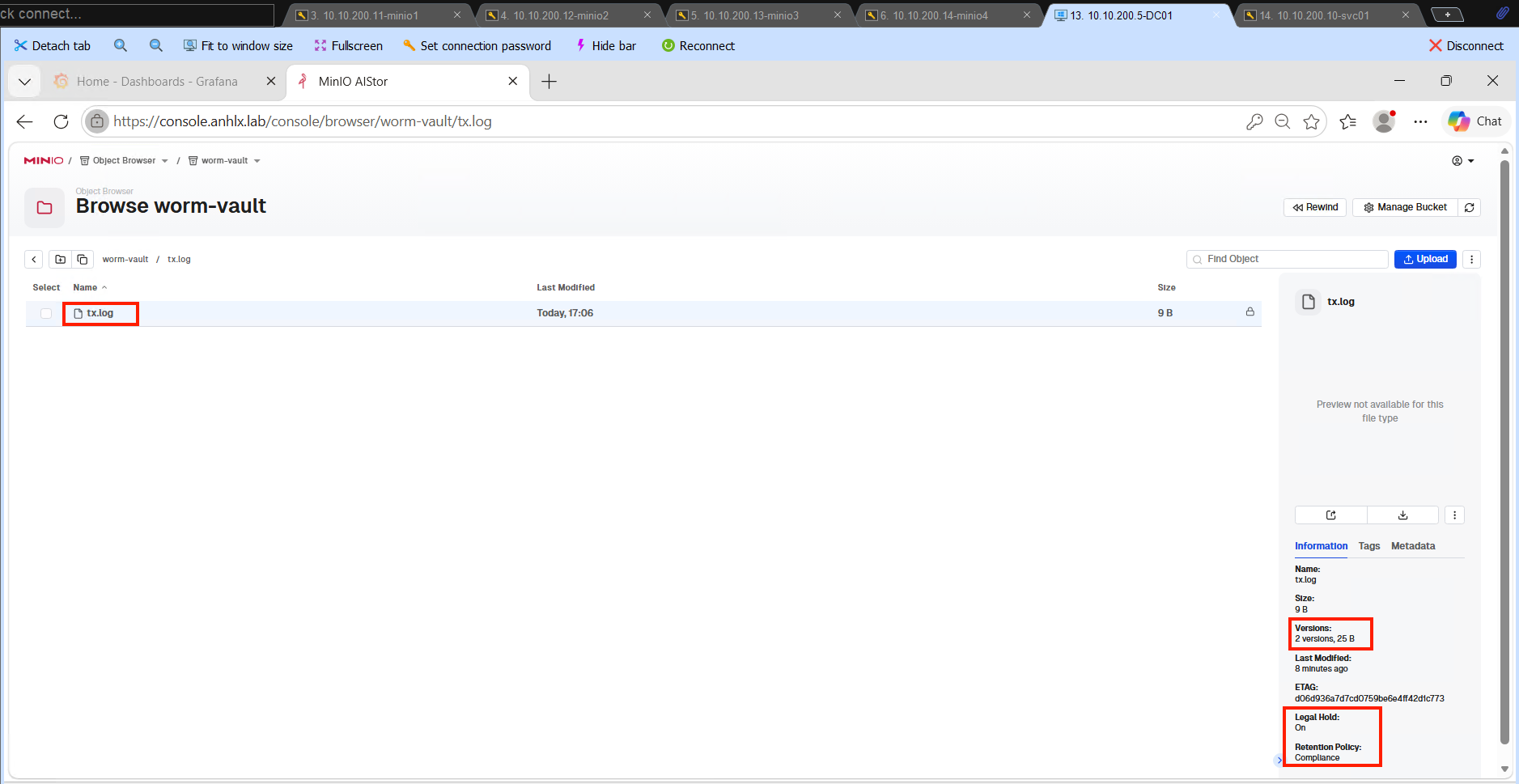Click Hide bar option
This screenshot has height=784, width=1519.
[x=605, y=46]
